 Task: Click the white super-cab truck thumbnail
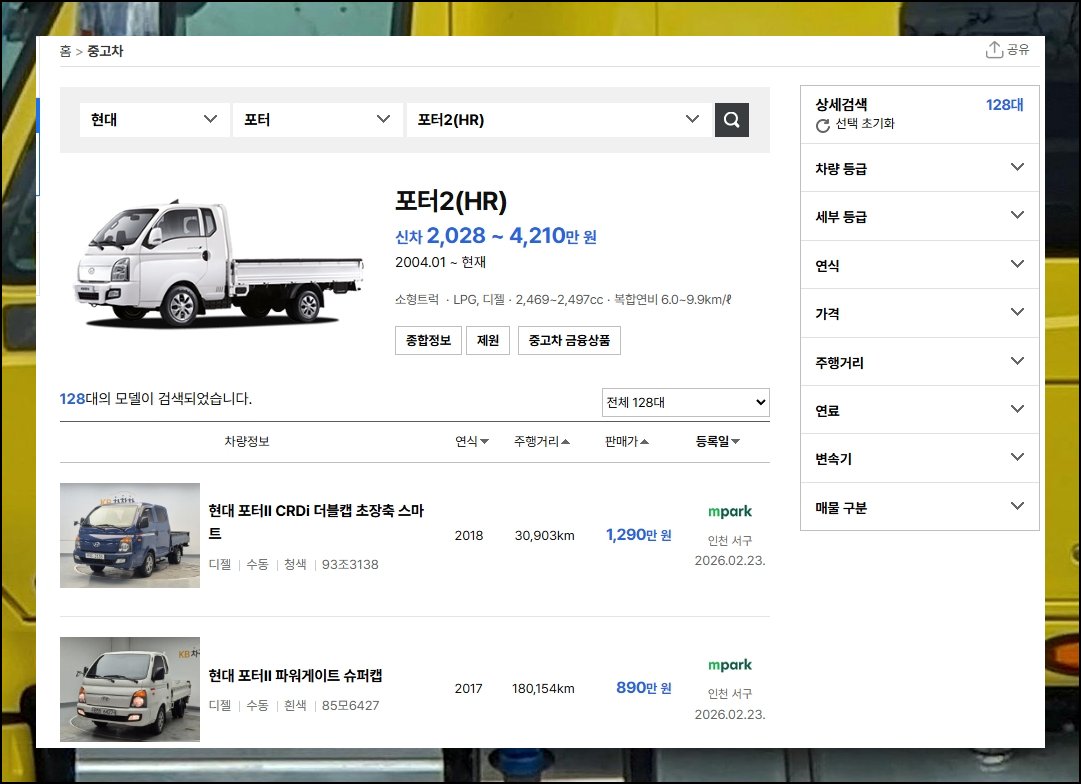(130, 689)
